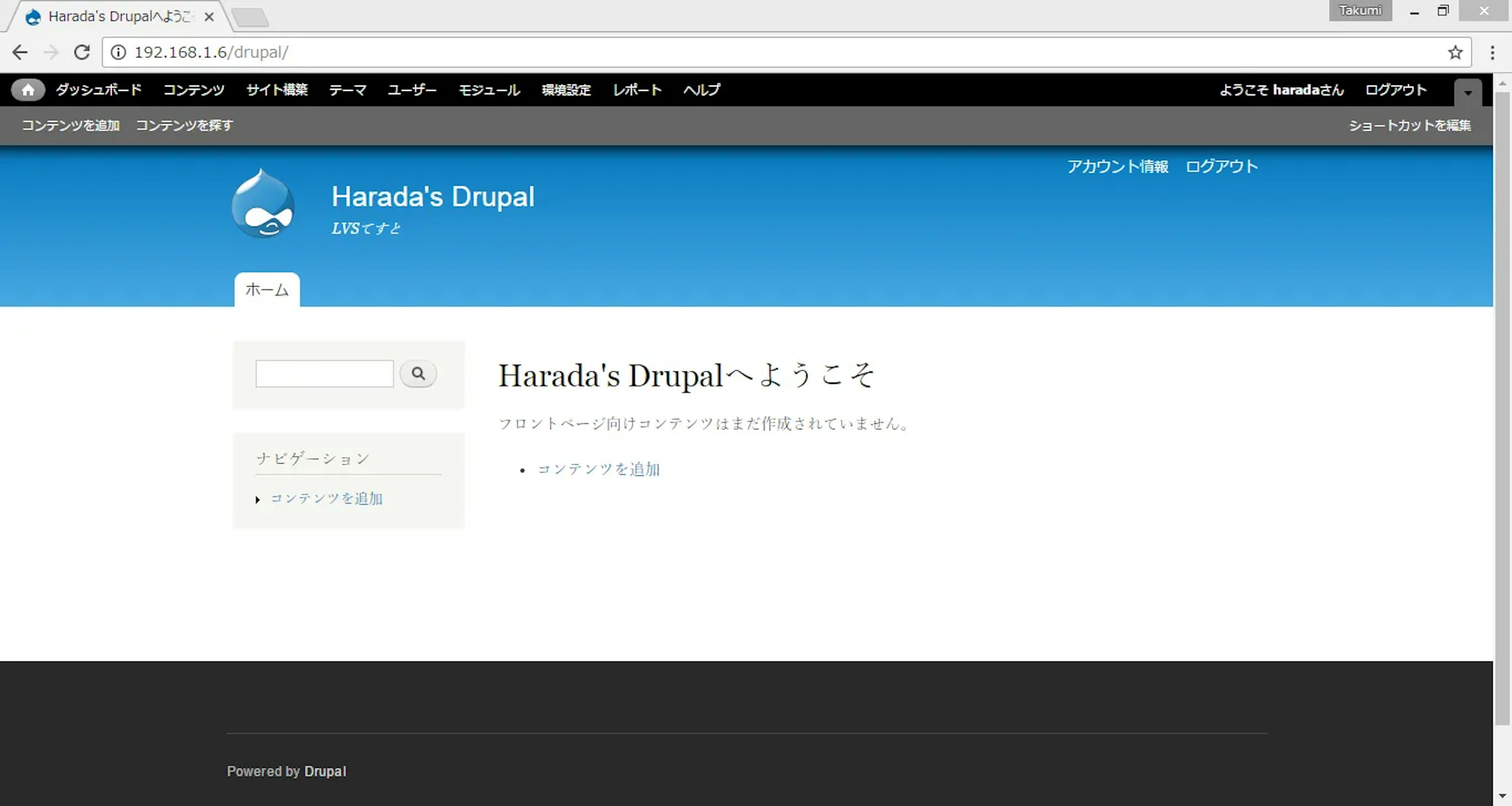Open モジュール admin menu item
Image resolution: width=1512 pixels, height=806 pixels.
coord(489,90)
